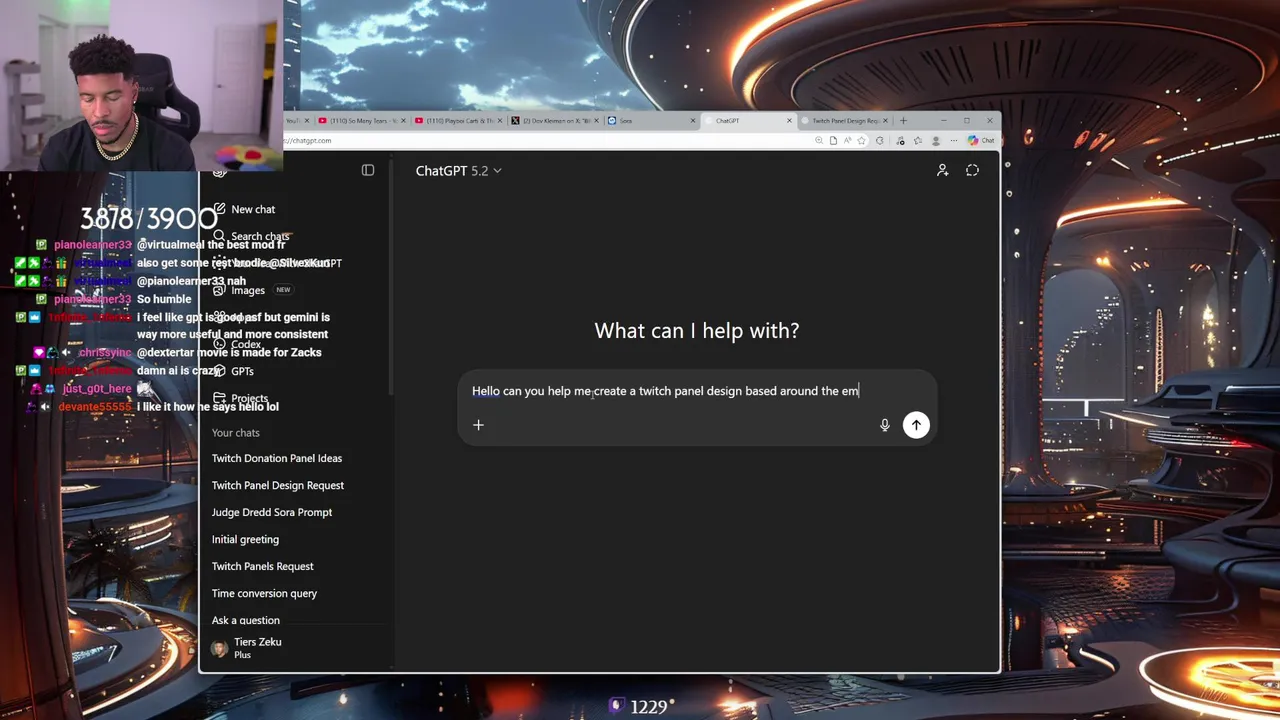Click the Search chats magnifier icon
Image resolution: width=1280 pixels, height=720 pixels.
[219, 236]
